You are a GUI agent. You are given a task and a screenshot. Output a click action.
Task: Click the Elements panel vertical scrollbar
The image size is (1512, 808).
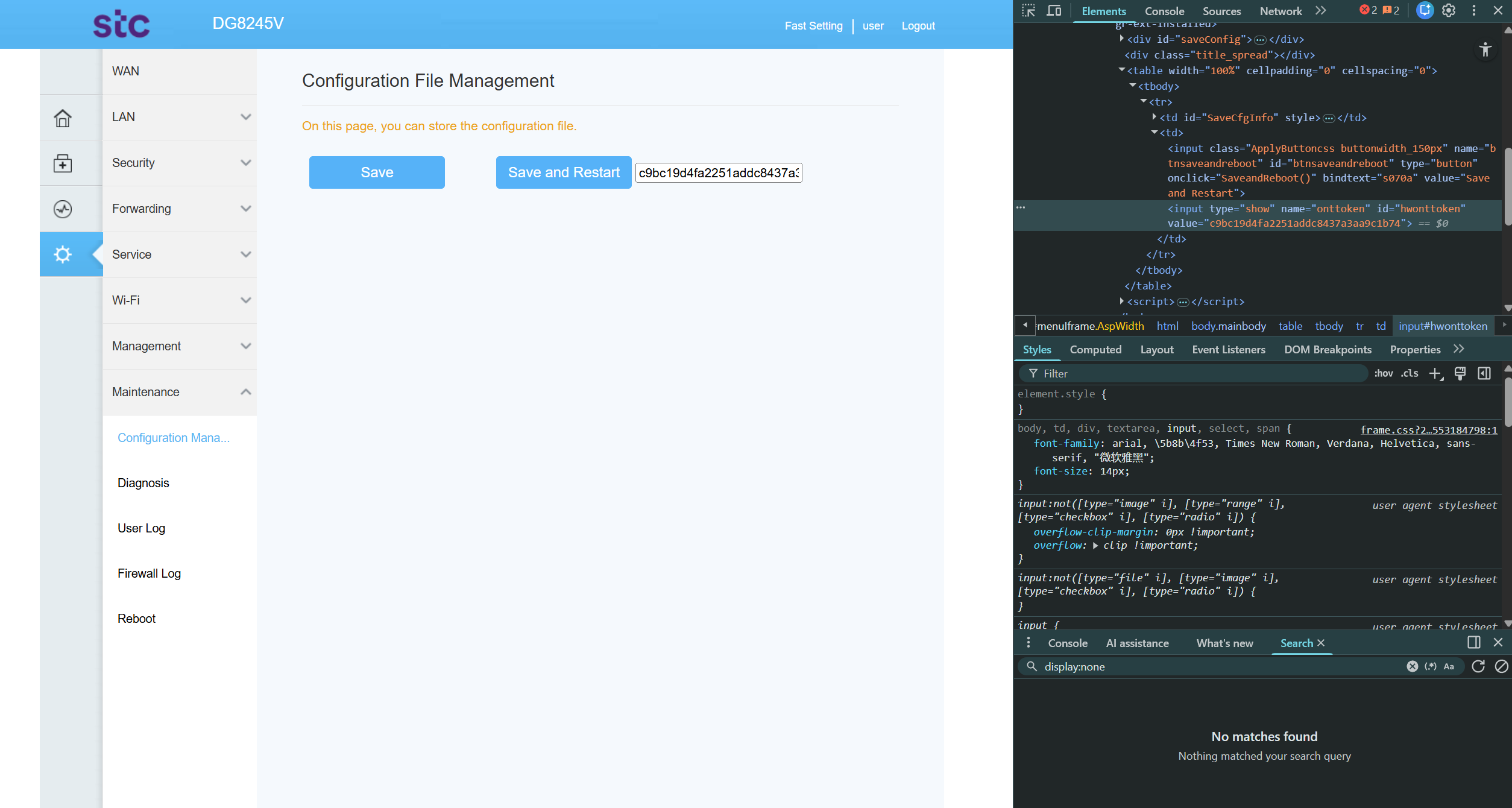click(1507, 187)
